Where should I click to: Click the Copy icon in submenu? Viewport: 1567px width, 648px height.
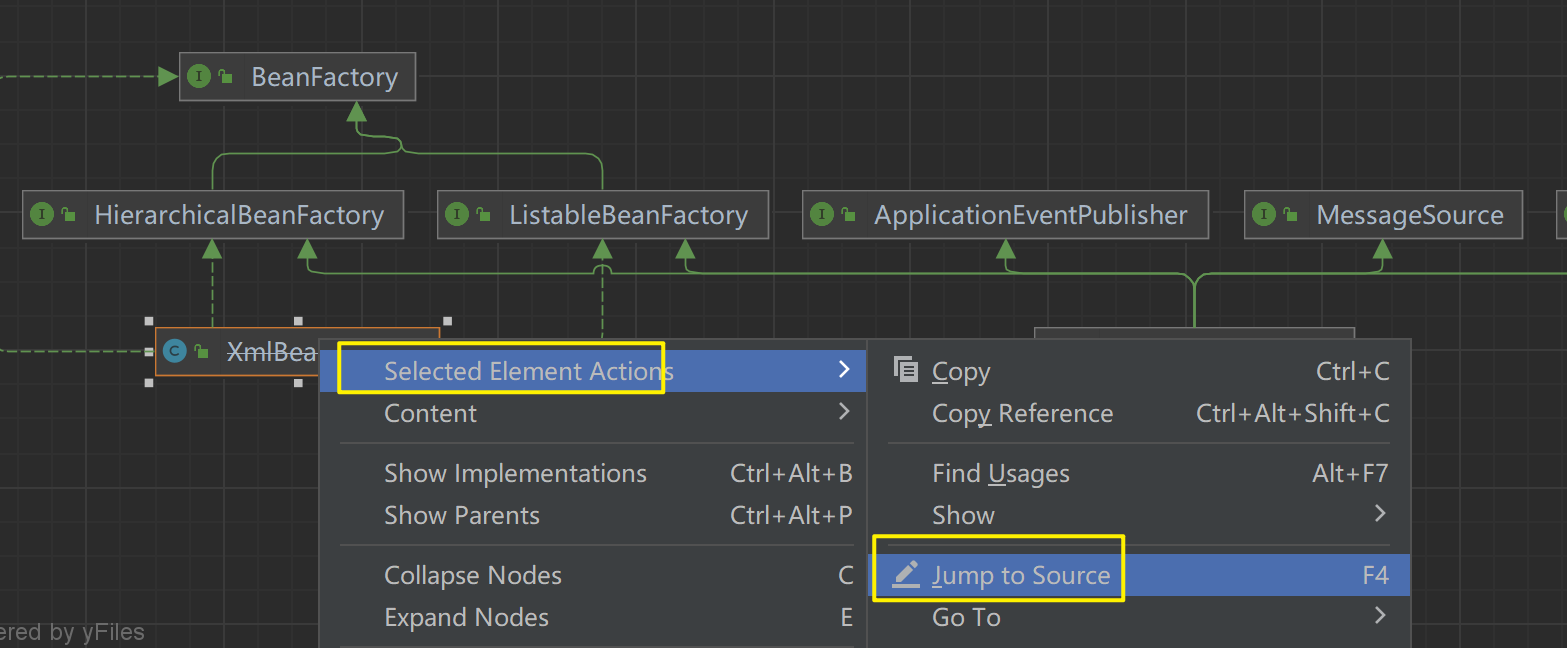pos(905,371)
